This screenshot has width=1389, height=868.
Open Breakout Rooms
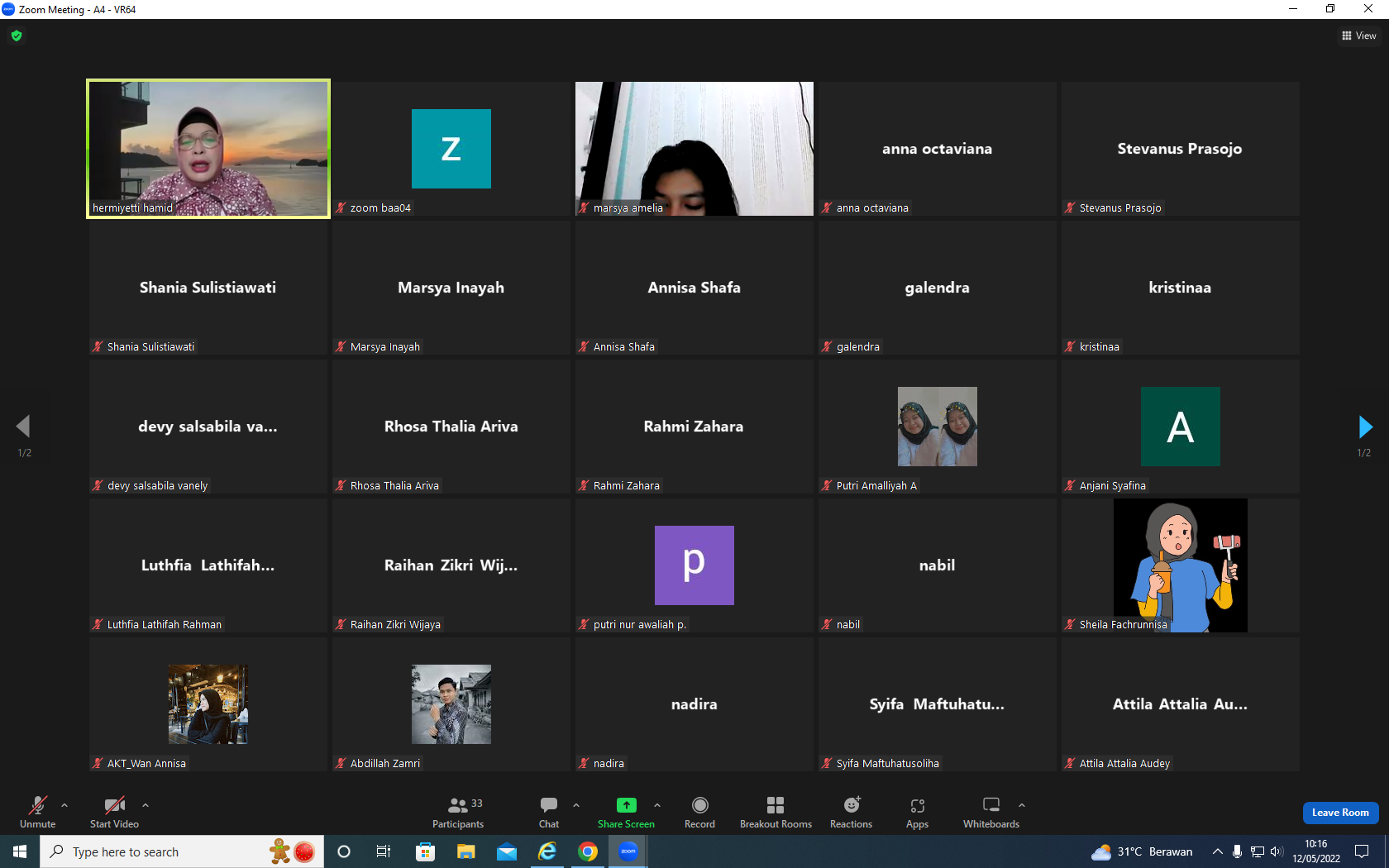(x=776, y=813)
